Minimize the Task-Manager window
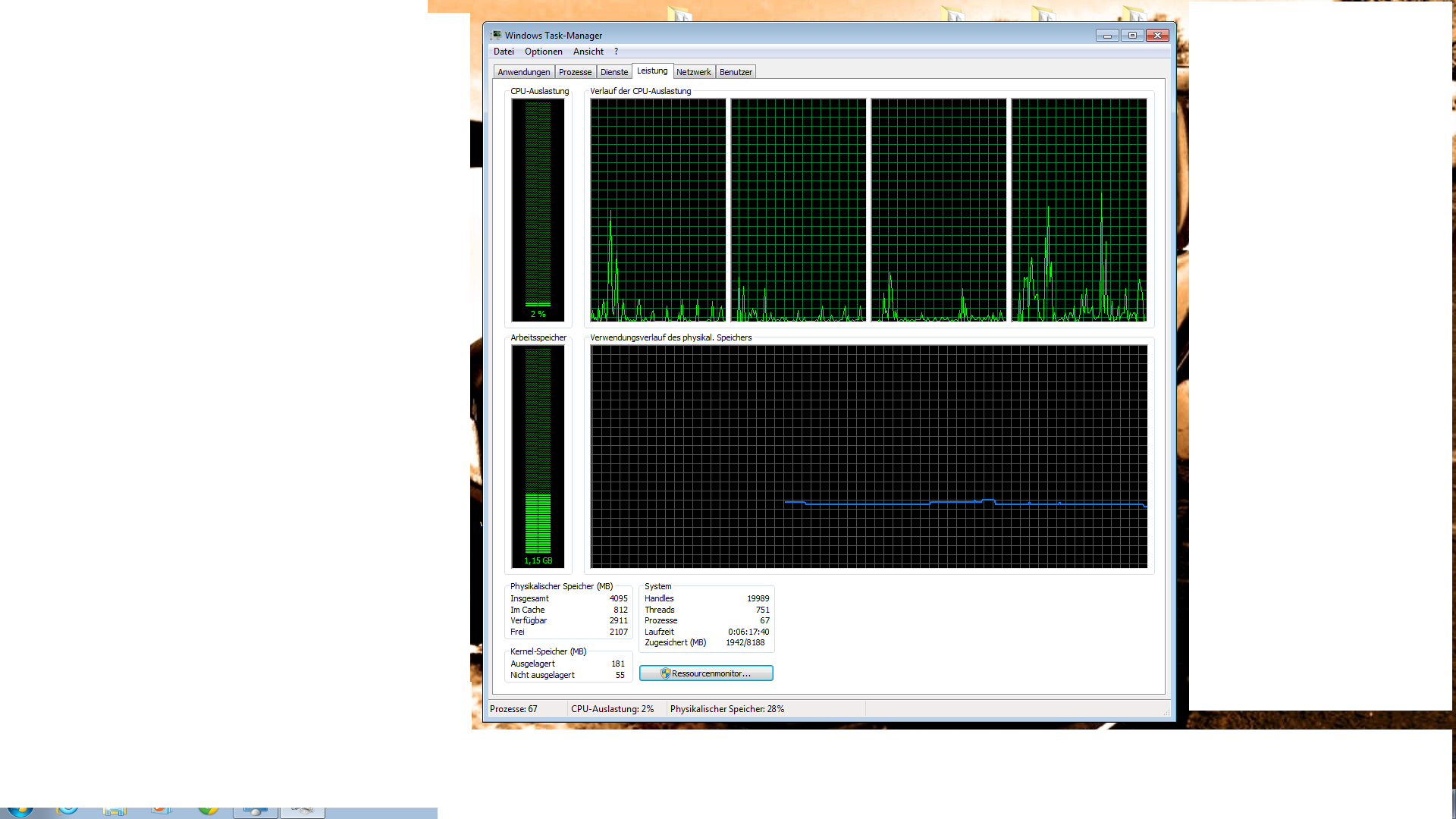Screen dimensions: 1456x819 click(x=1107, y=36)
